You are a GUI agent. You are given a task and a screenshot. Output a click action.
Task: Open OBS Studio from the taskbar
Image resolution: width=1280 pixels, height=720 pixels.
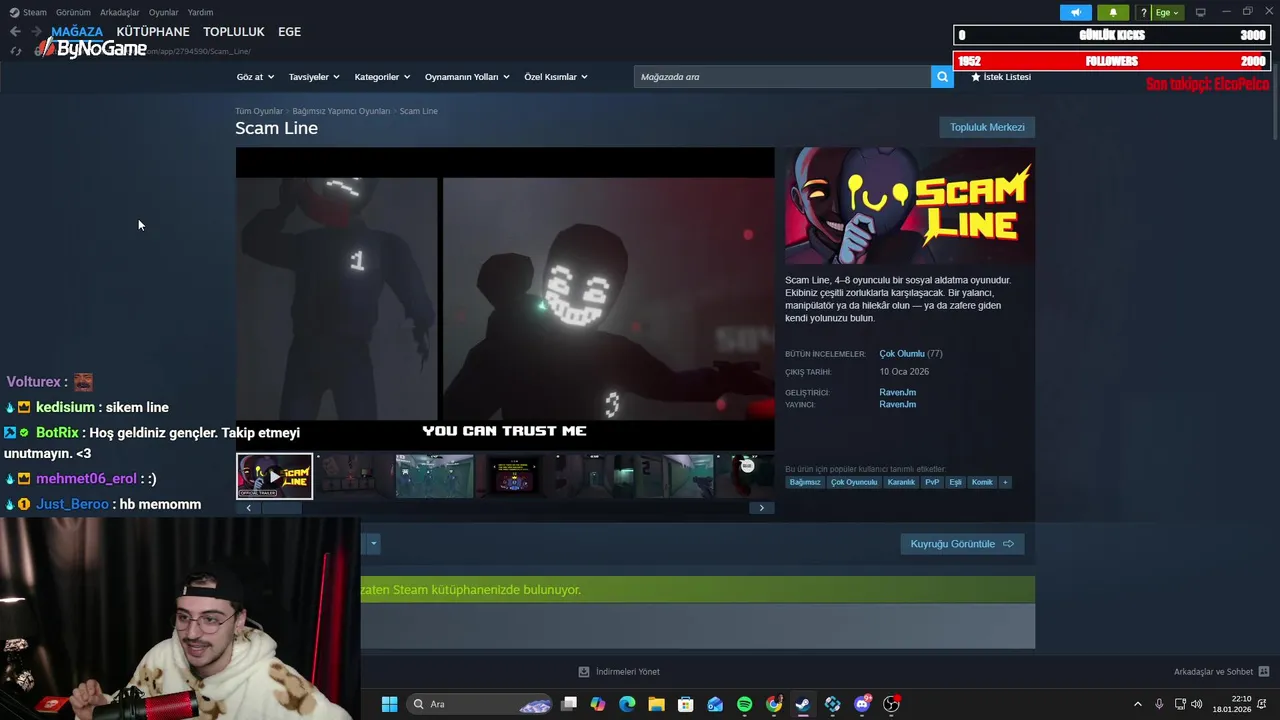(x=891, y=704)
